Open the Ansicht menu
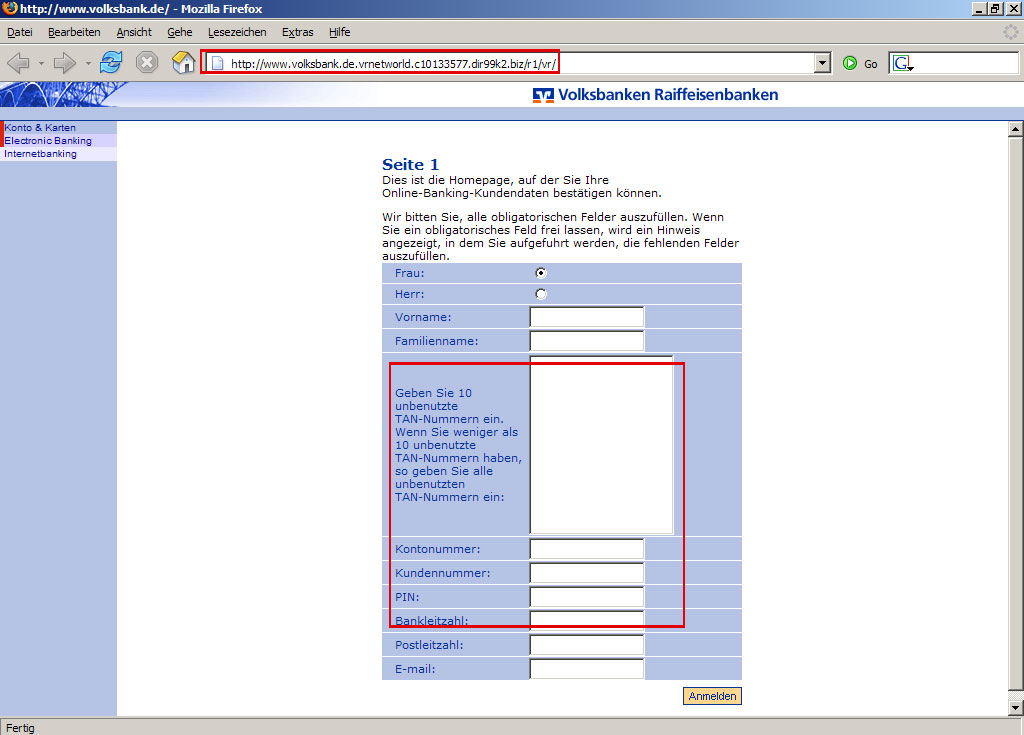The height and width of the screenshot is (735, 1024). tap(134, 32)
